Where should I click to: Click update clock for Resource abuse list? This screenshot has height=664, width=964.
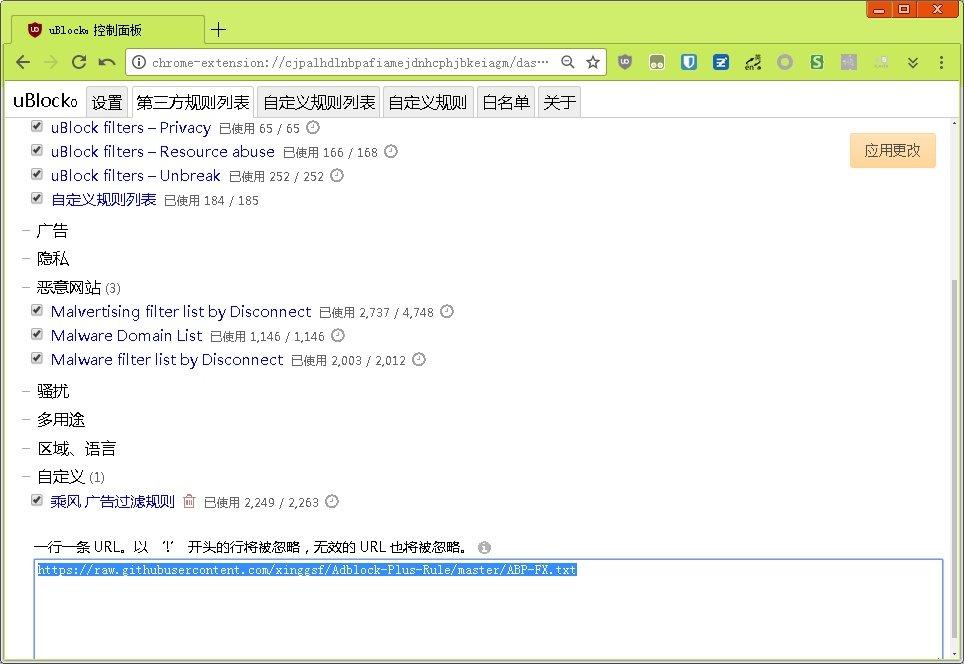pyautogui.click(x=391, y=151)
